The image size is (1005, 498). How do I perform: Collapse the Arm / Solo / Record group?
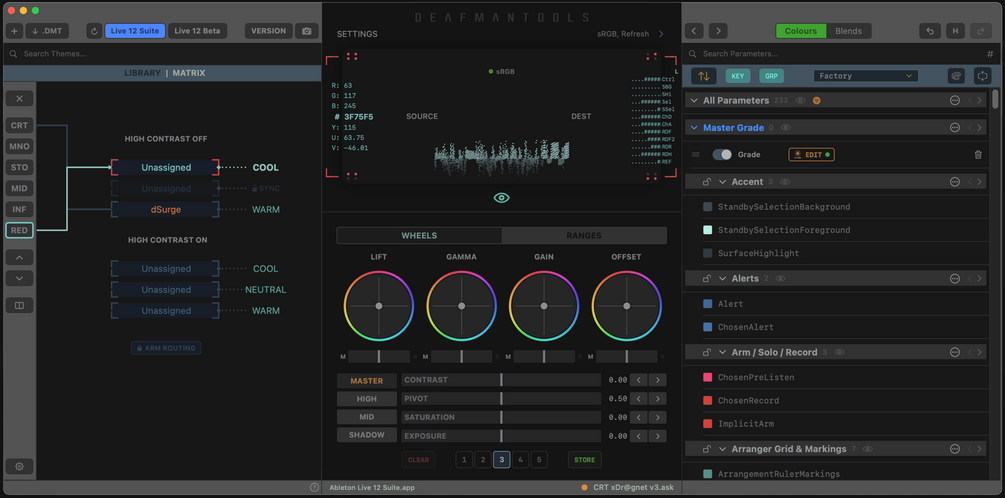tap(722, 353)
